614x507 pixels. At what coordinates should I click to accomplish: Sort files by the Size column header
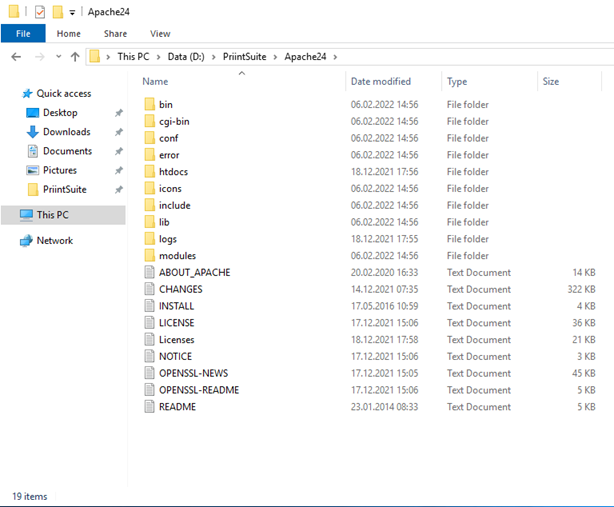(x=551, y=82)
